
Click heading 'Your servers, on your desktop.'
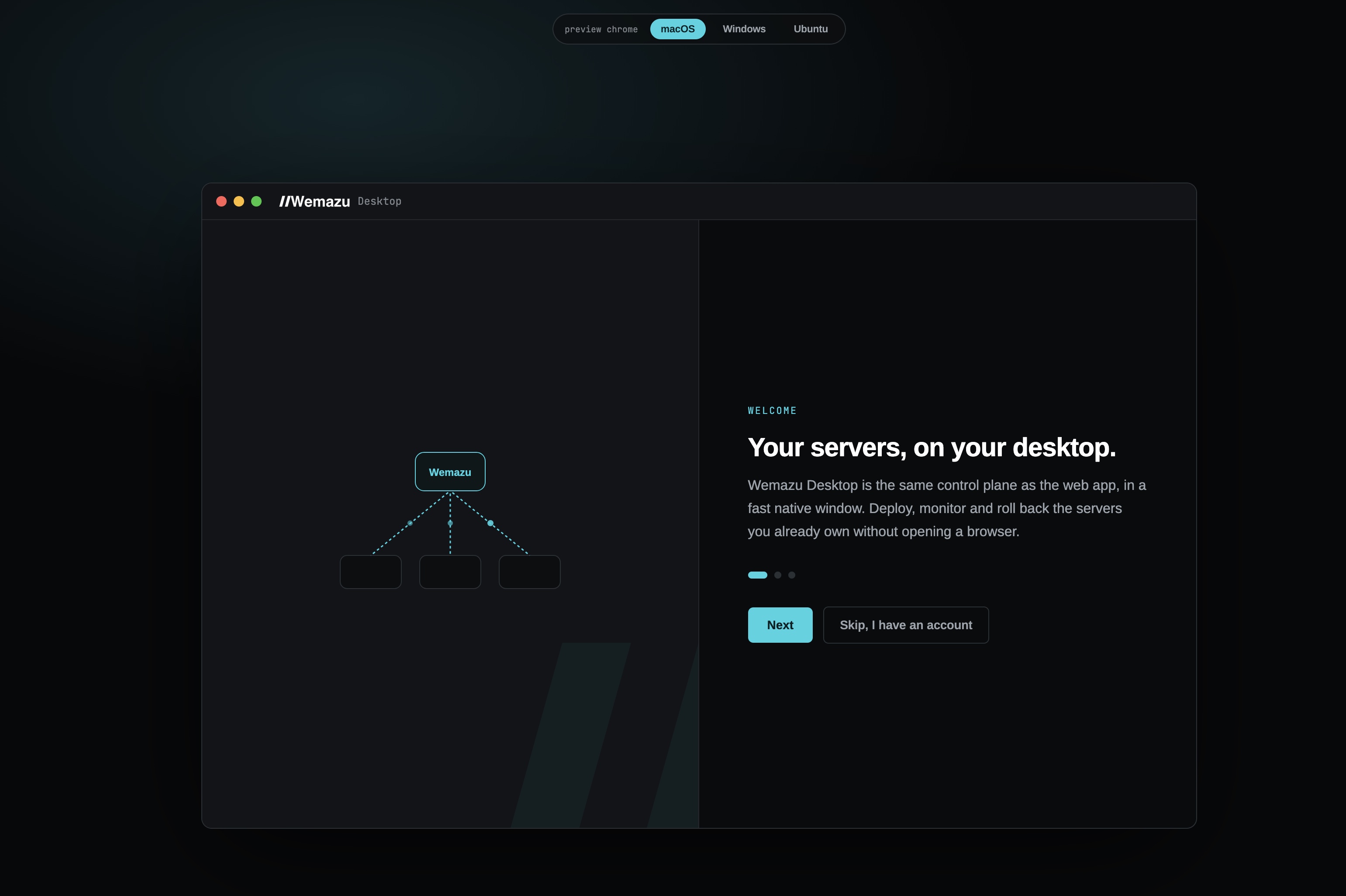[932, 448]
